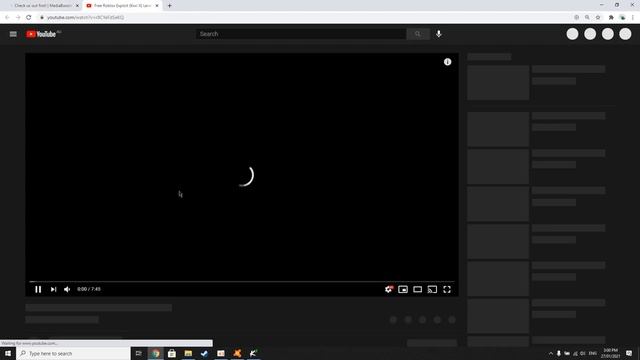Open the taskbar clock and date

[610, 353]
